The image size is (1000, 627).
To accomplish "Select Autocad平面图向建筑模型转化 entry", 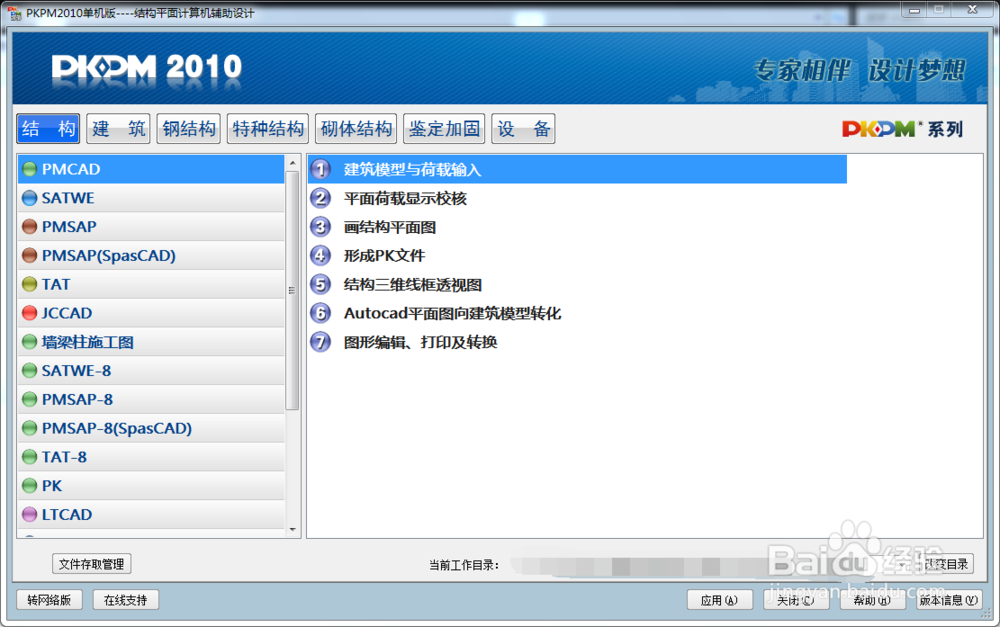I will tap(452, 313).
